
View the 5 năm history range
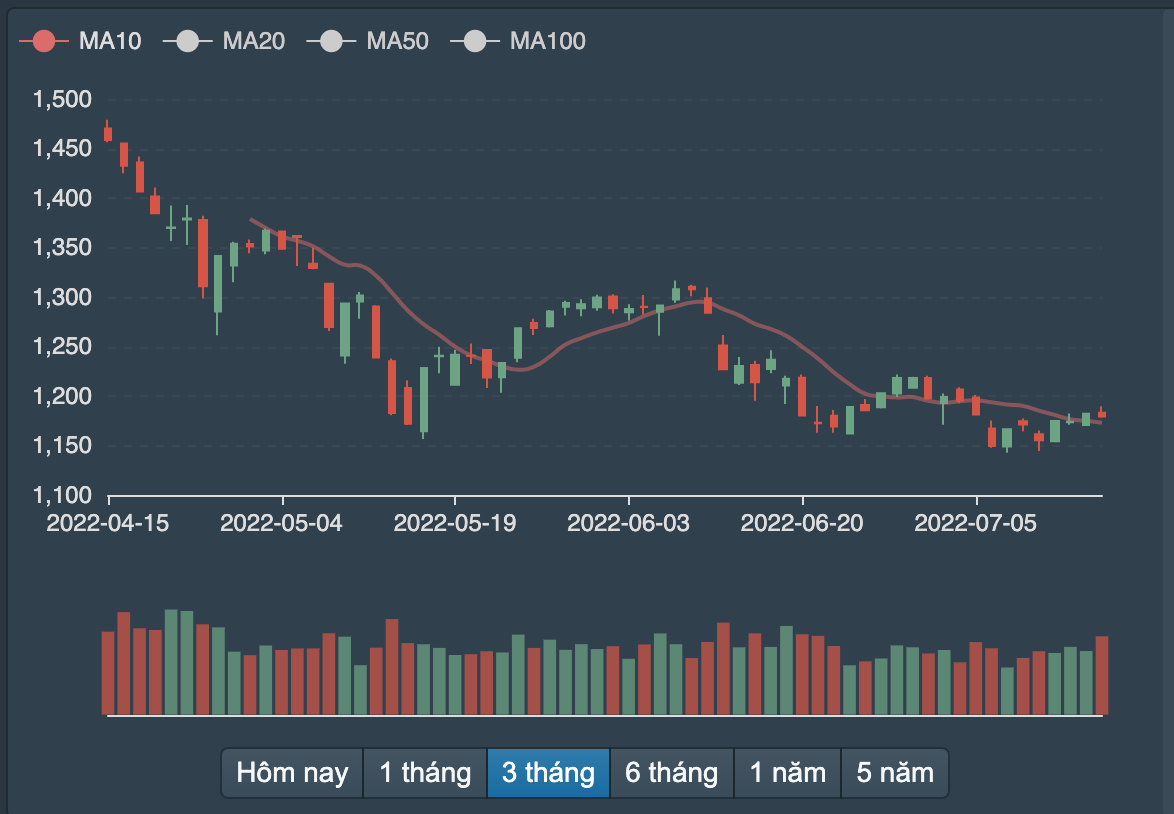[x=895, y=773]
